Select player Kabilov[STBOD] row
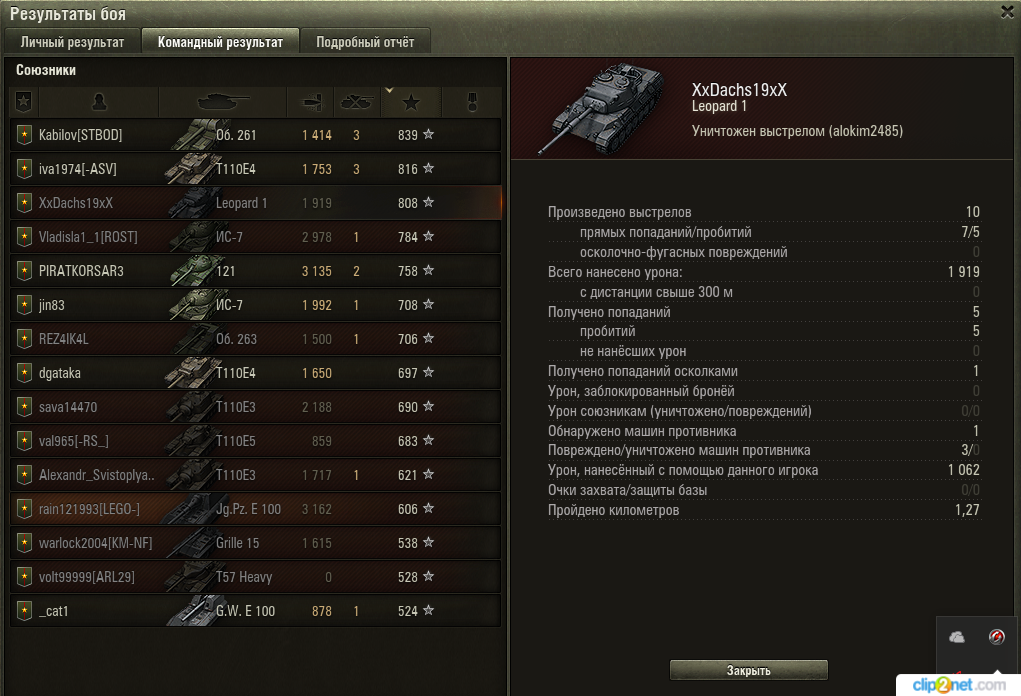The image size is (1021, 696). [256, 135]
